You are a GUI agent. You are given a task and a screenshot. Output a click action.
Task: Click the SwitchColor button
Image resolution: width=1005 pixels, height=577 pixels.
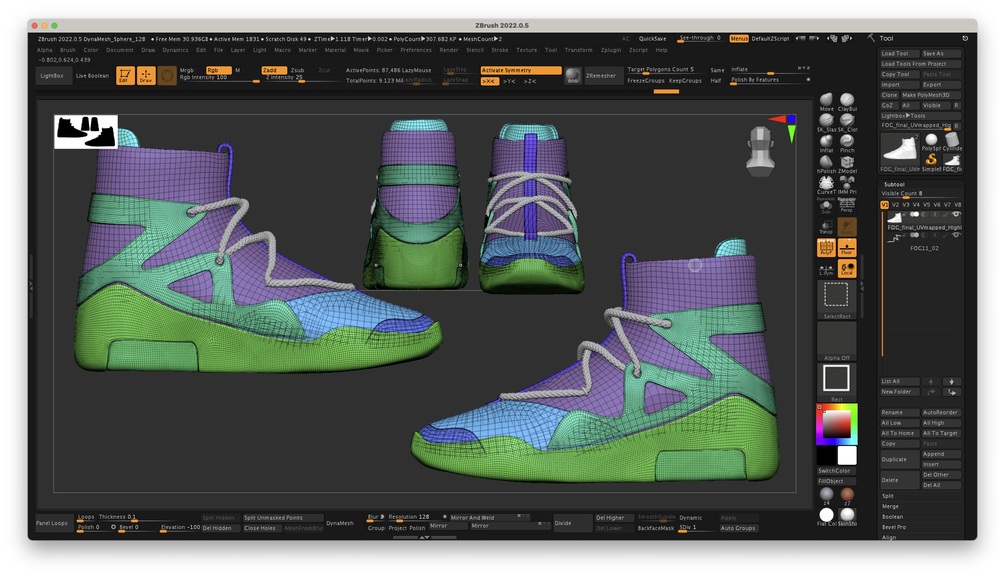[836, 471]
